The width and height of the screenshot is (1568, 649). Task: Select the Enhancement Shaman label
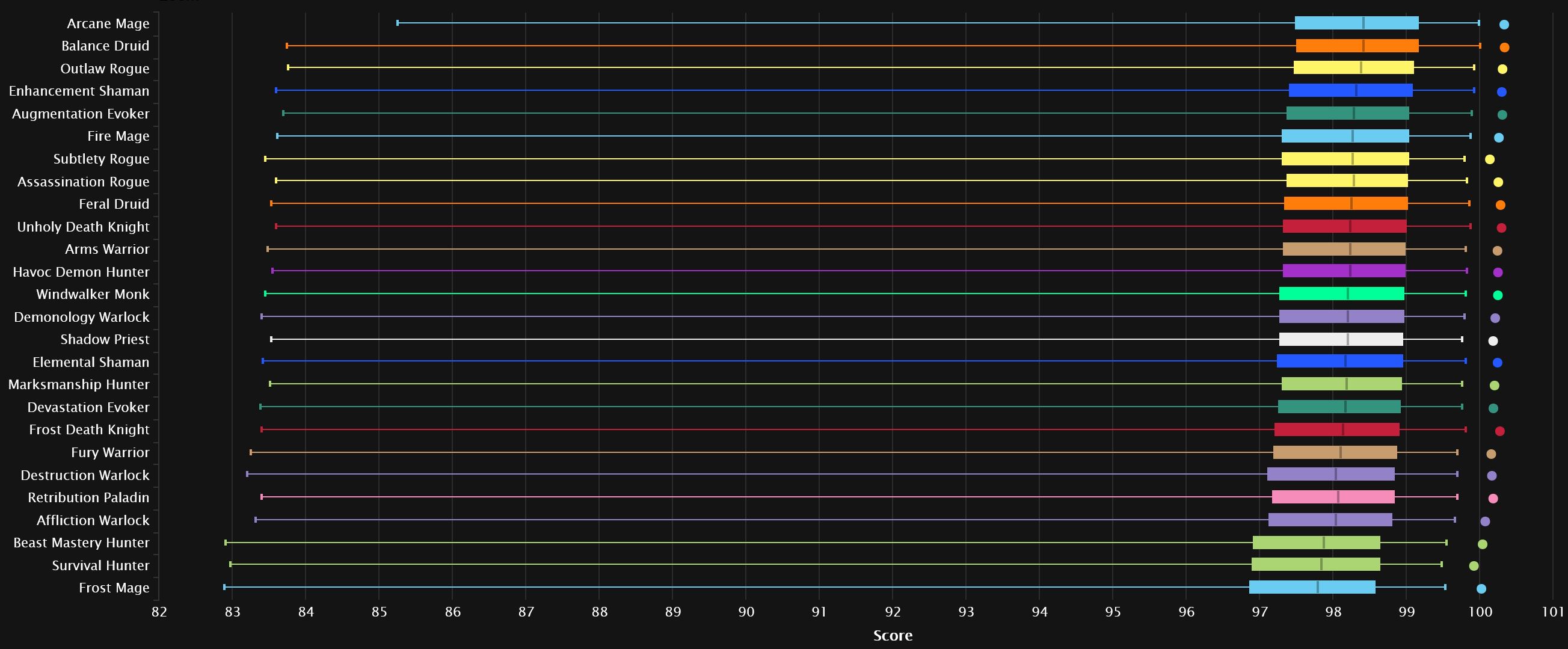point(79,91)
